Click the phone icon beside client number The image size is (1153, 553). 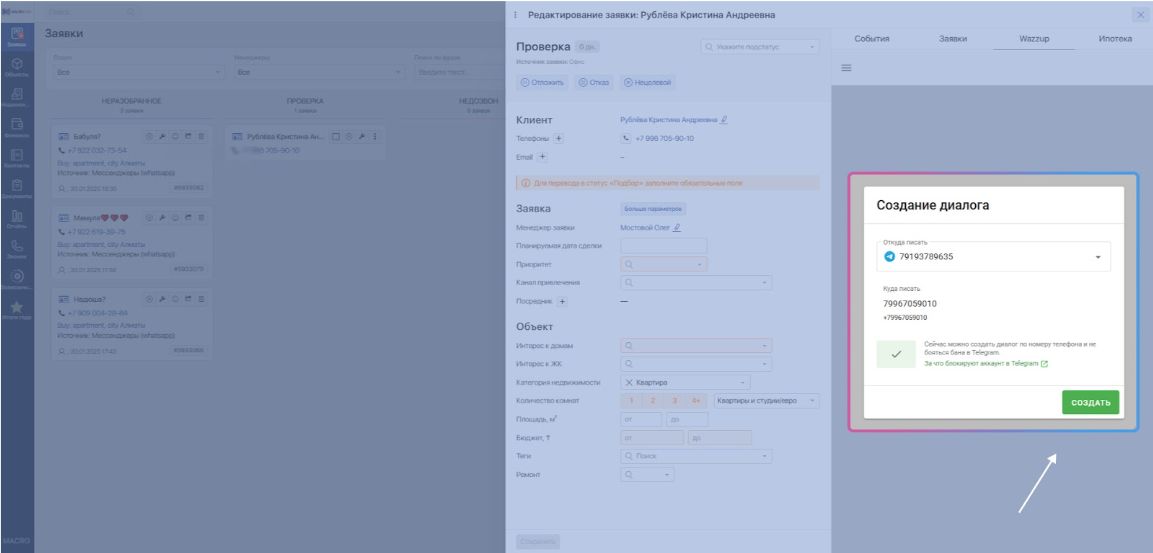tap(626, 138)
